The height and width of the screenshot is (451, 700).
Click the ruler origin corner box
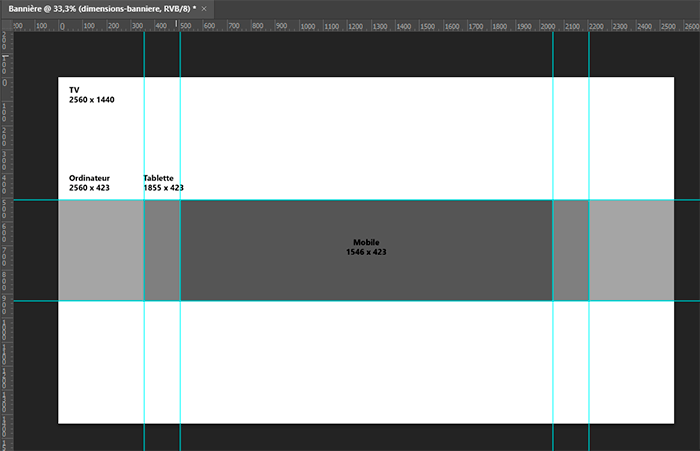tap(5, 24)
